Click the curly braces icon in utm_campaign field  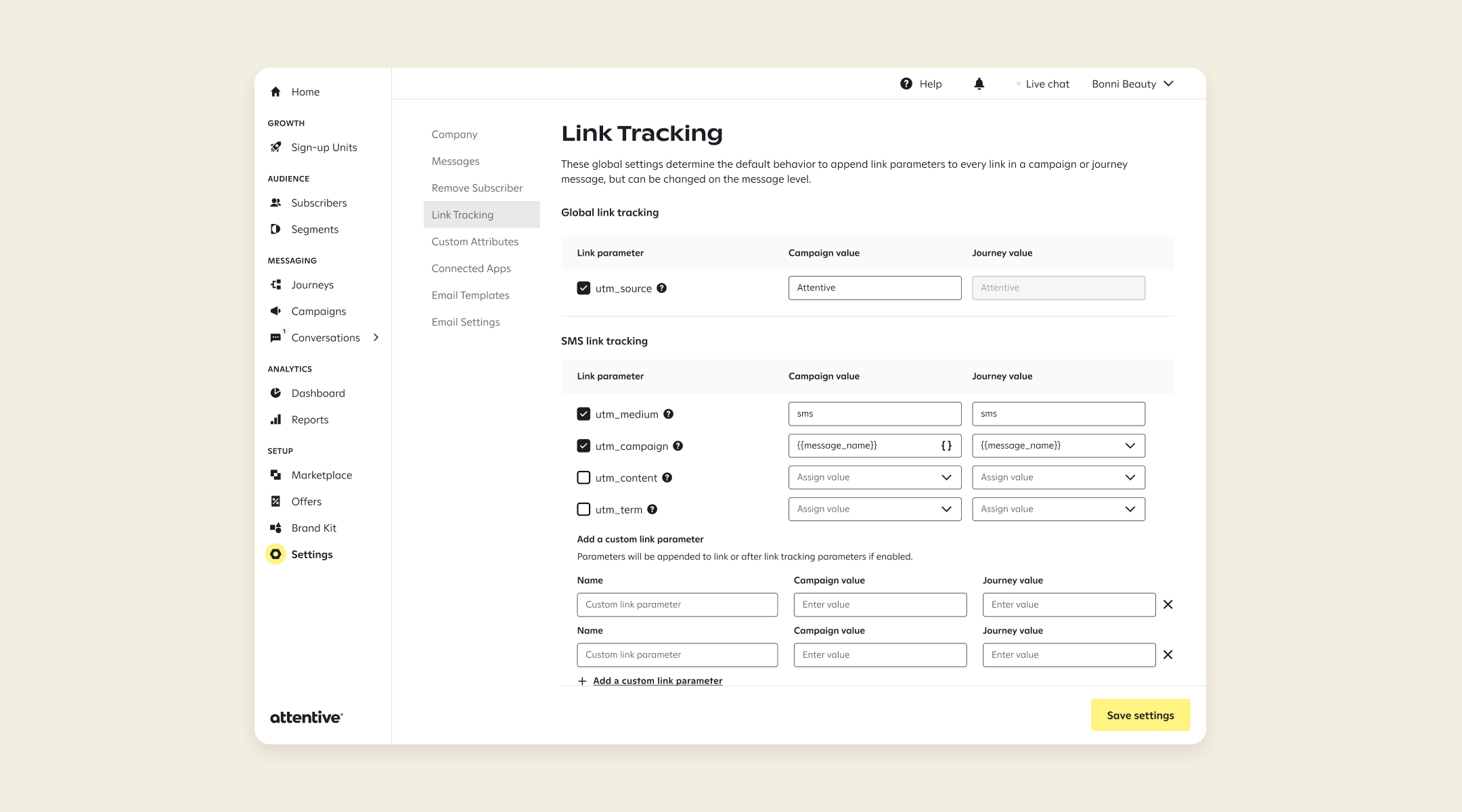(x=946, y=446)
